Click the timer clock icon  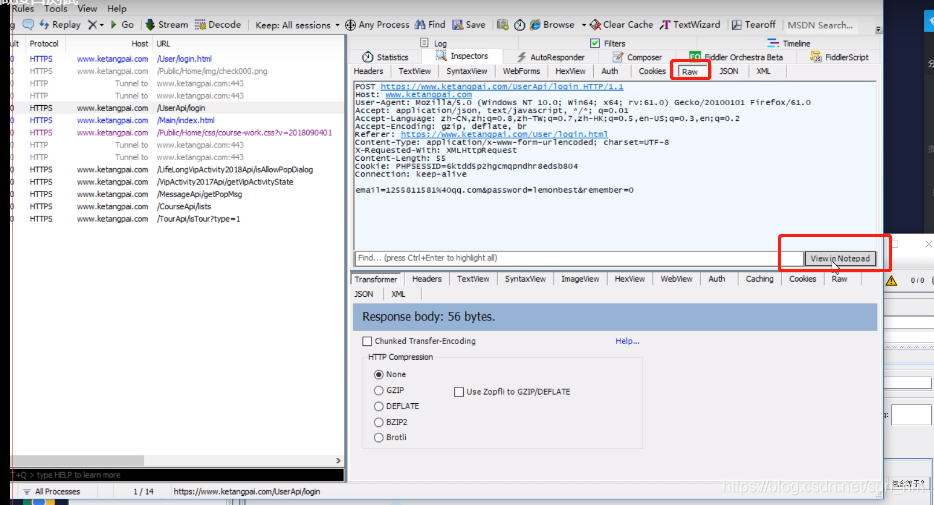point(519,24)
